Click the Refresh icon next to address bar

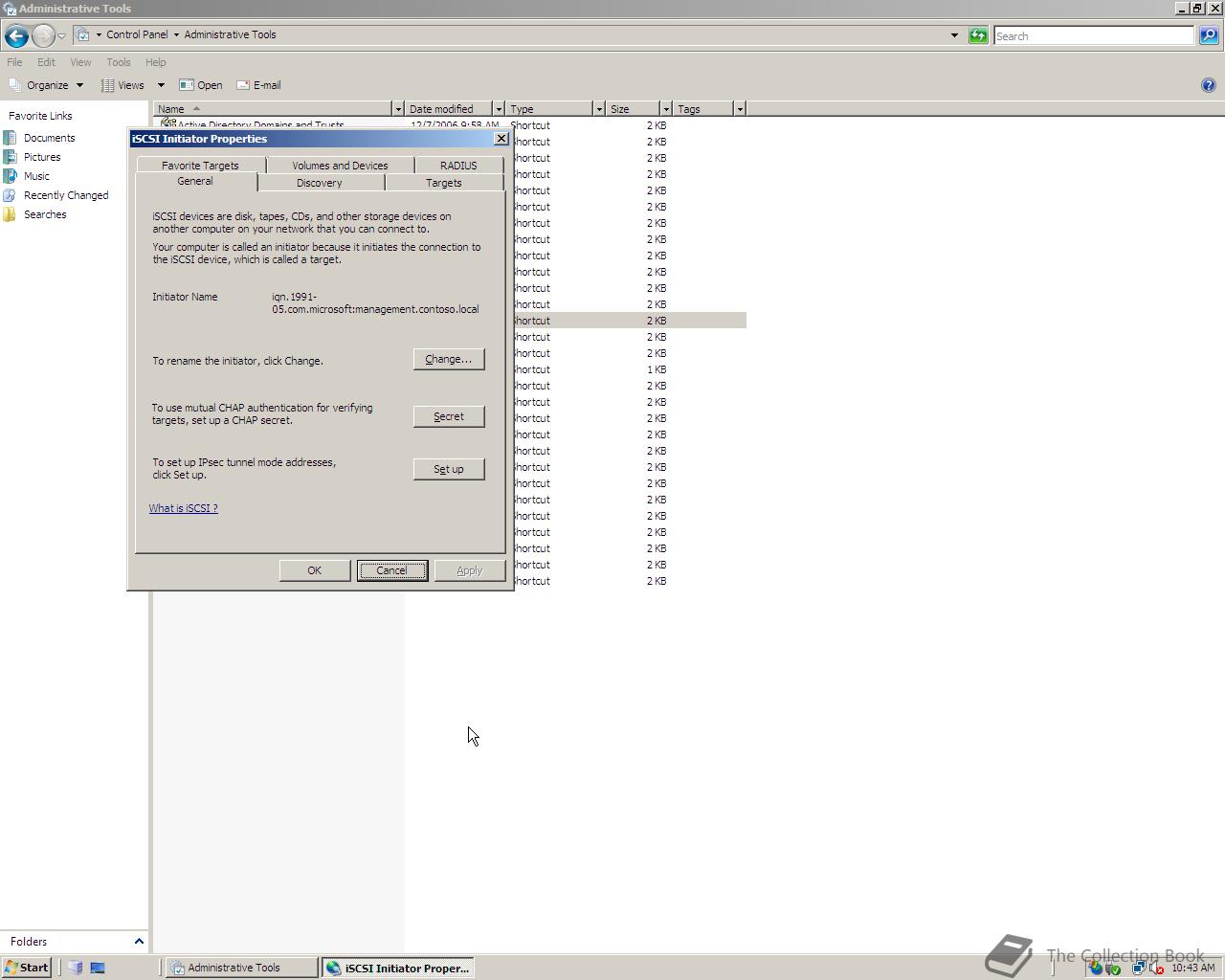pyautogui.click(x=978, y=35)
